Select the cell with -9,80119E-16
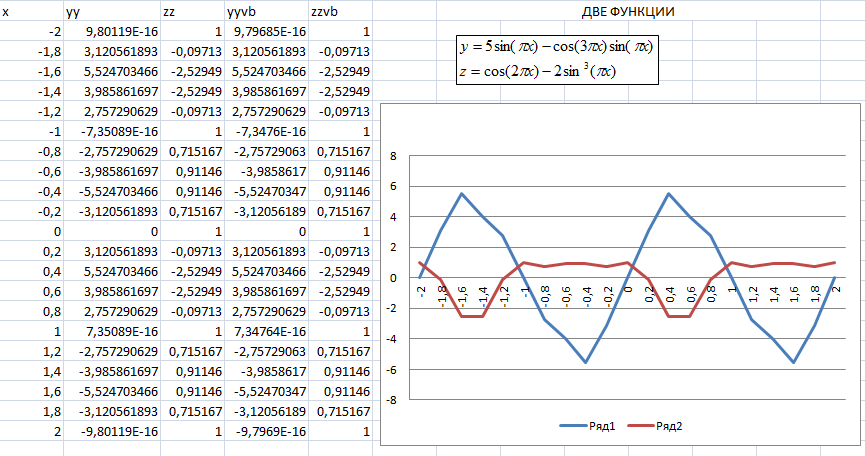The image size is (865, 456). [x=112, y=431]
